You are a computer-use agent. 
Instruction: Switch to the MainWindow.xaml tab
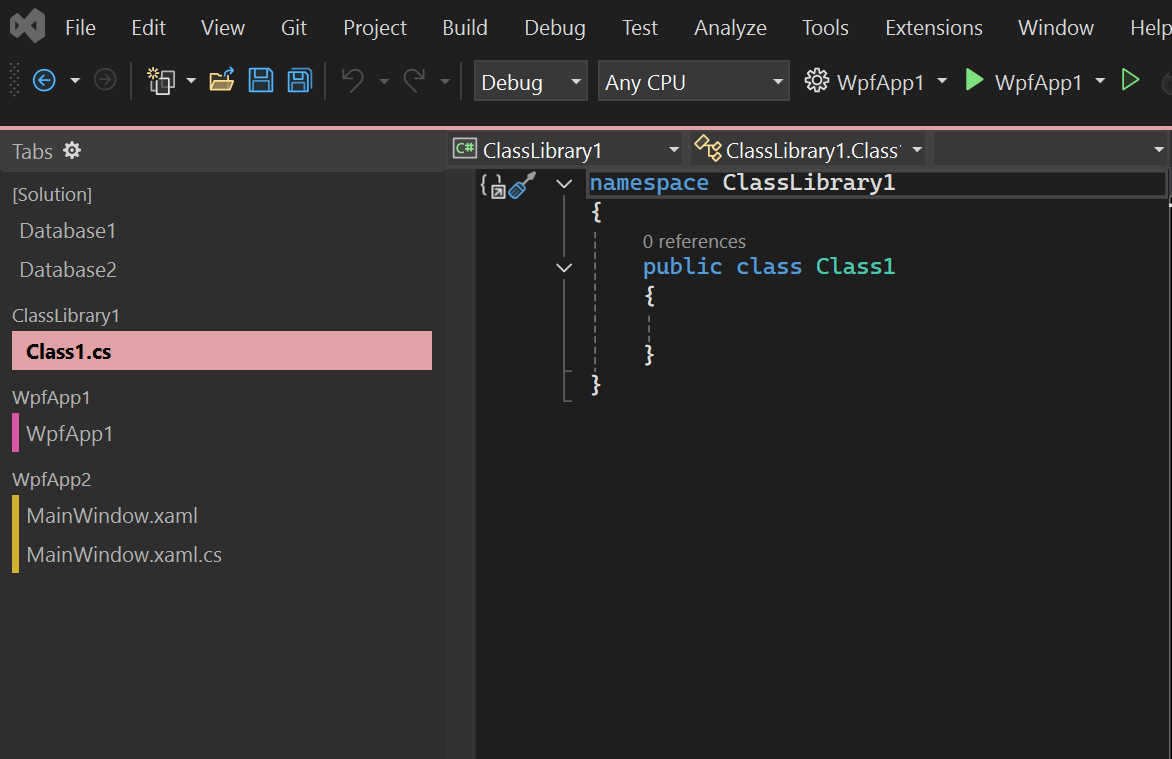pos(111,515)
